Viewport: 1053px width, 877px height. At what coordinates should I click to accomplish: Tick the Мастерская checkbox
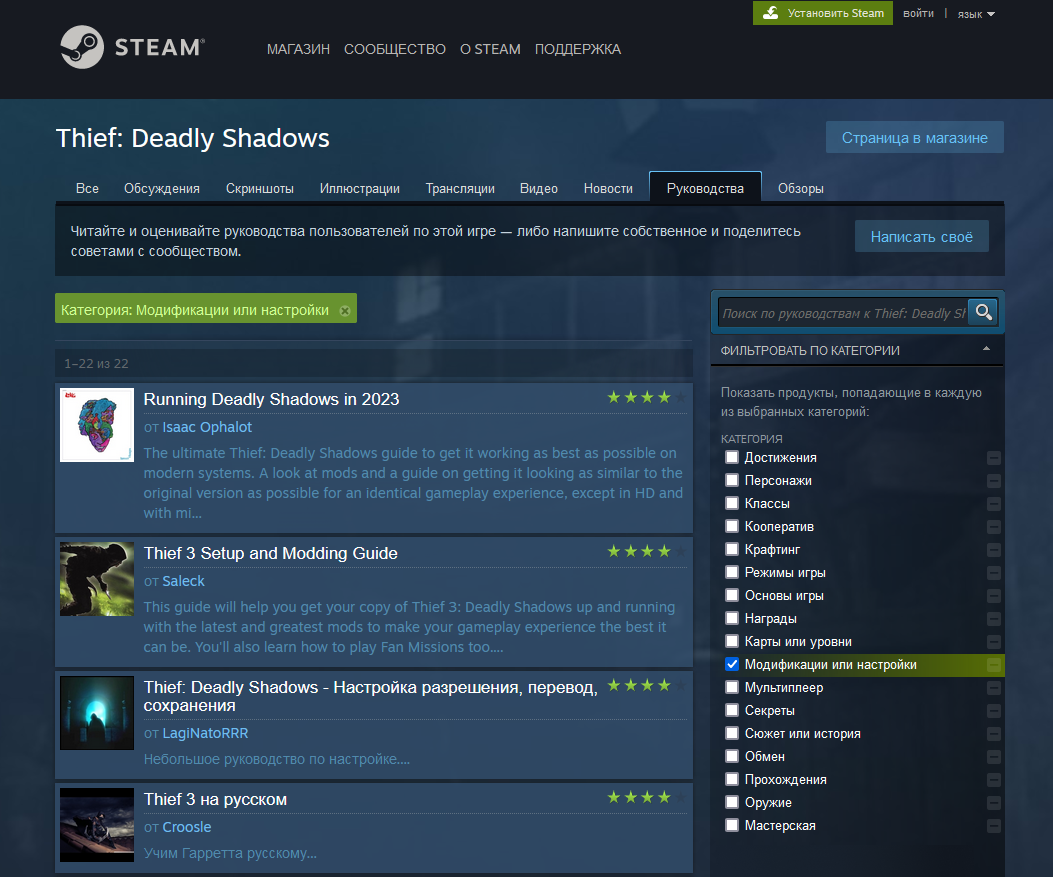(x=732, y=825)
